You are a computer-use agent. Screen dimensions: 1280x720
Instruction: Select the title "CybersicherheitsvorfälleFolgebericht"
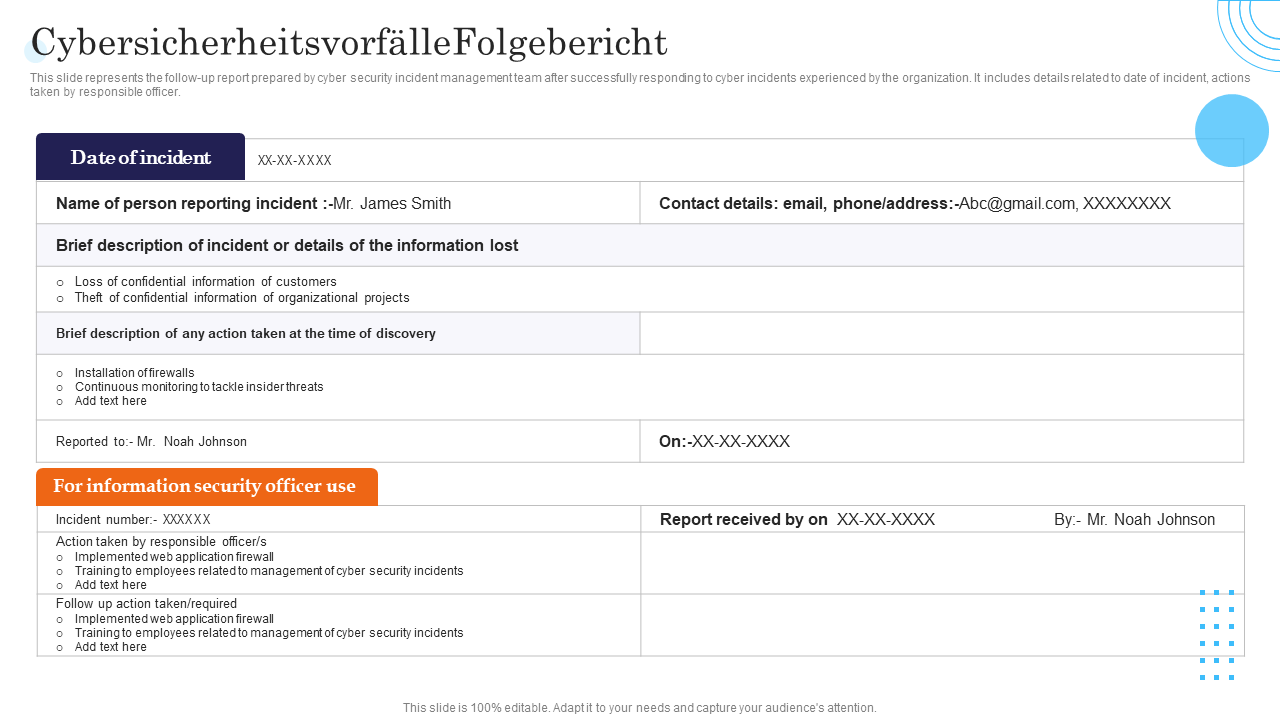[x=349, y=43]
